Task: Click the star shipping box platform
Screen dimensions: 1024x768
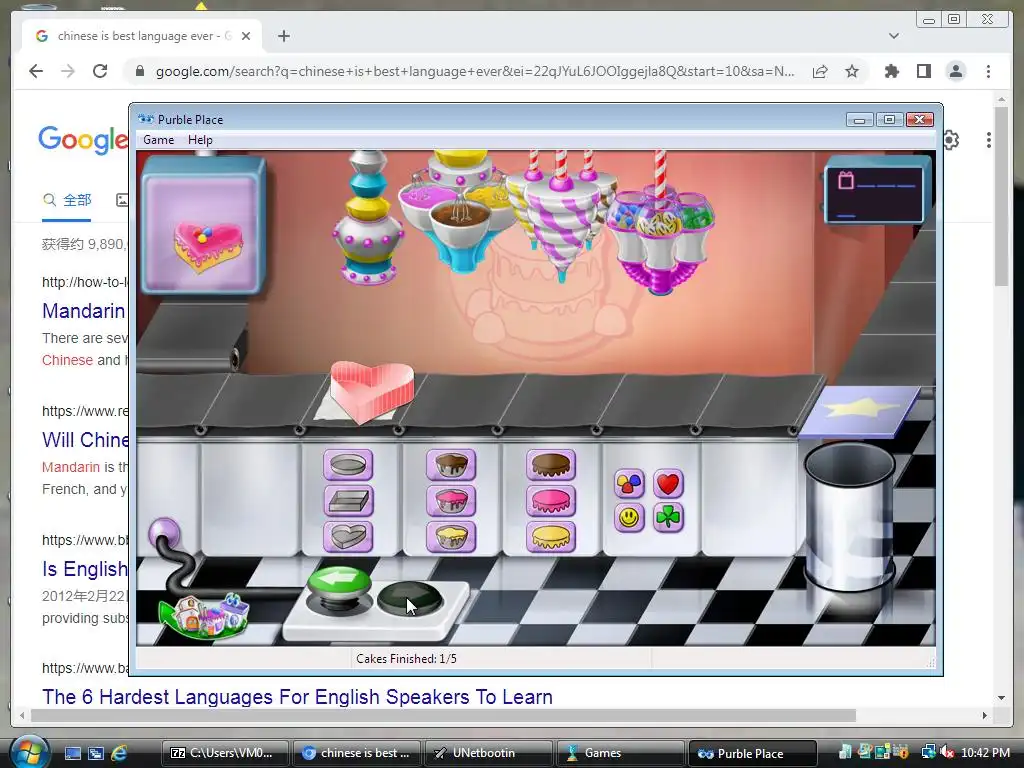Action: (861, 411)
